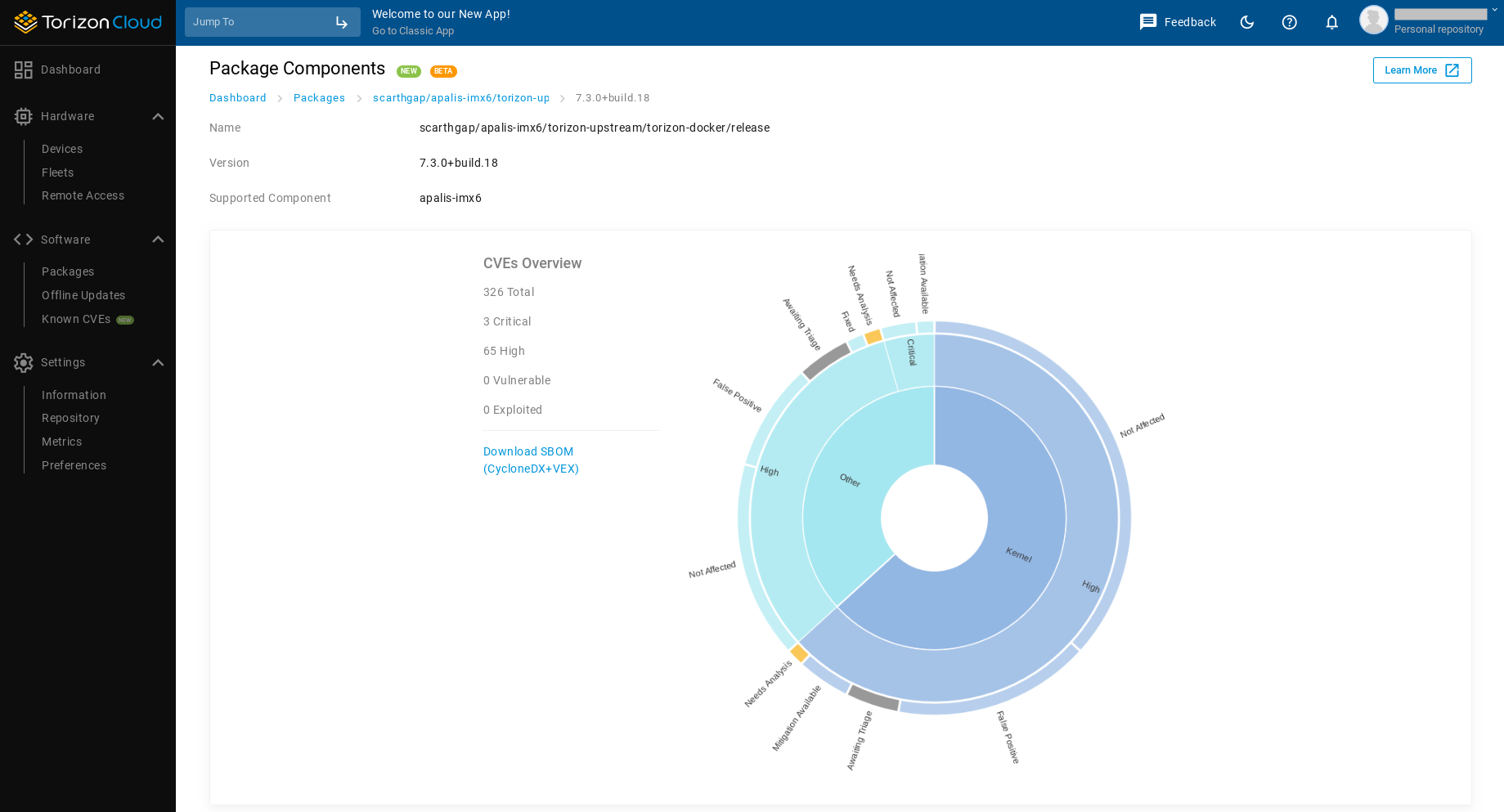Viewport: 1504px width, 812px height.
Task: Navigate to Packages in the breadcrumb
Action: 319,98
